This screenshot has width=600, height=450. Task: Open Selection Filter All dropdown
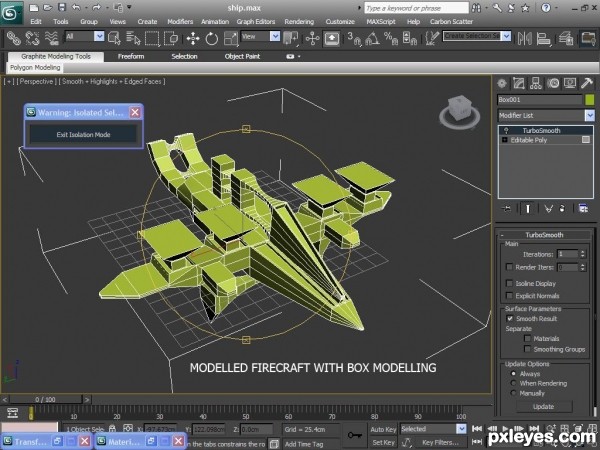point(99,36)
